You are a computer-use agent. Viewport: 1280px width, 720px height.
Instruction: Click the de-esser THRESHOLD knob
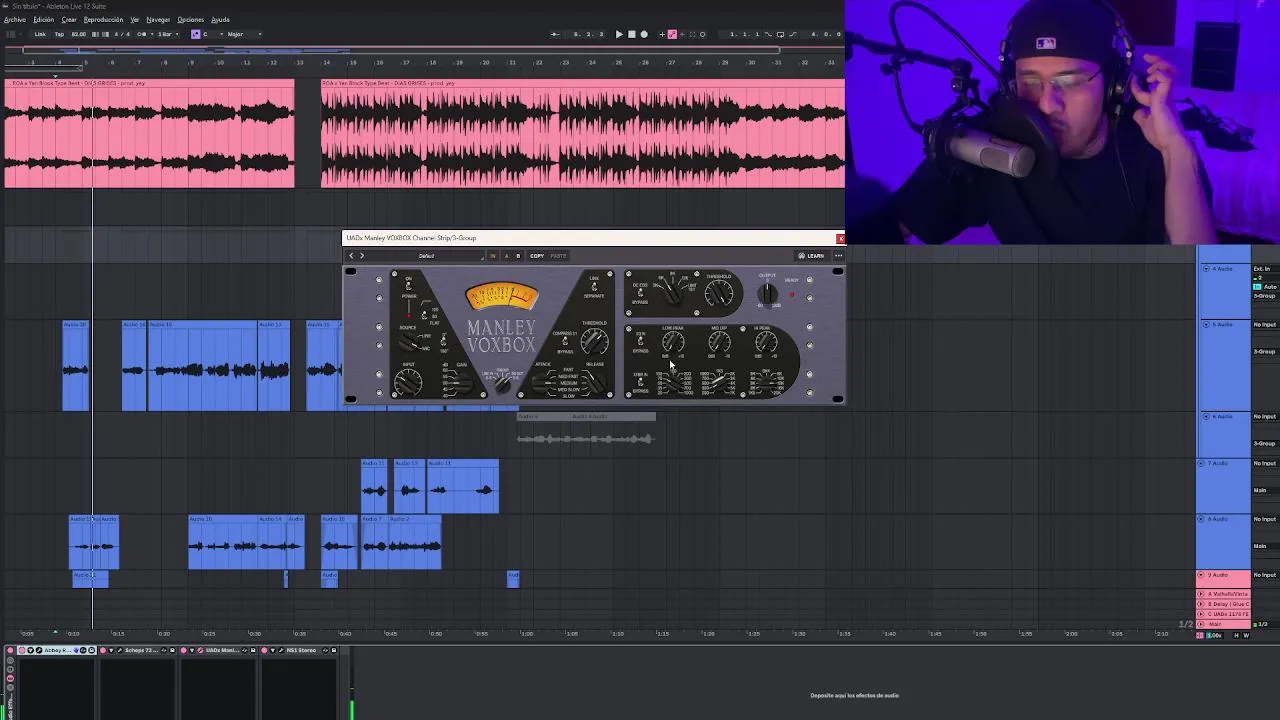tap(719, 293)
